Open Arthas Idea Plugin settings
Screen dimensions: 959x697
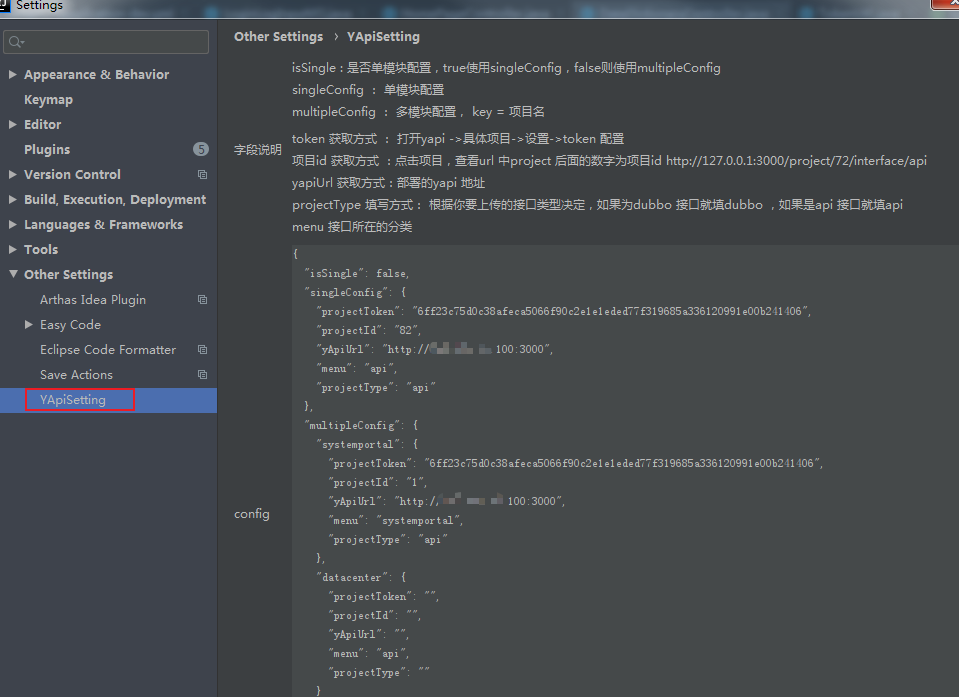[93, 300]
